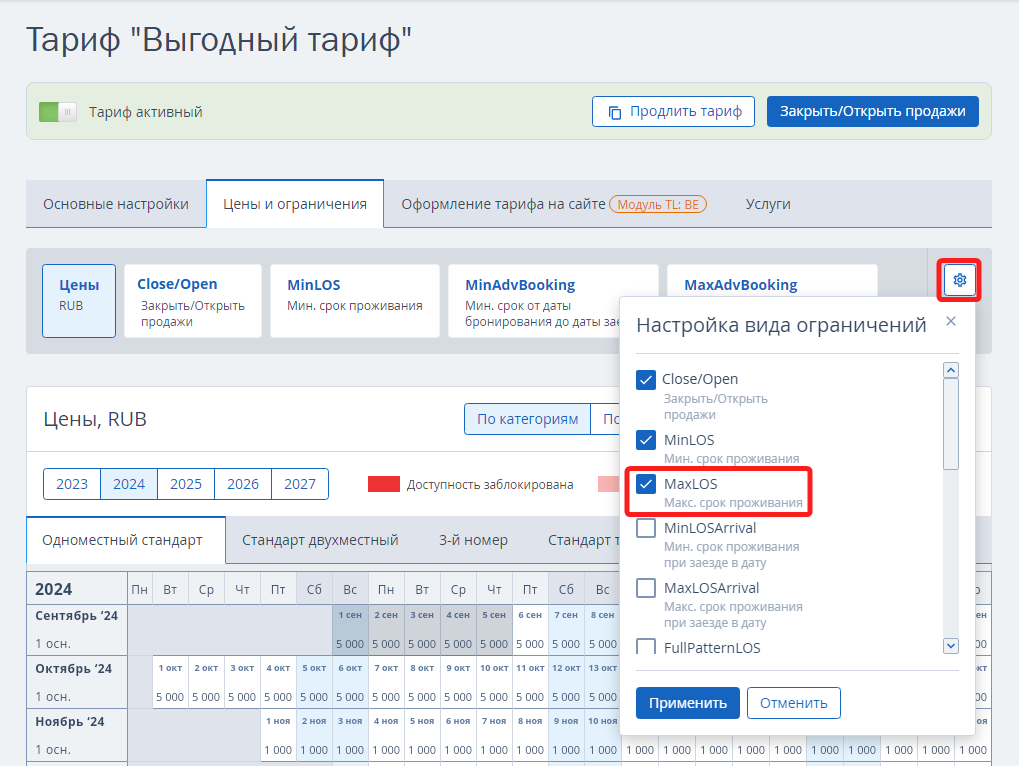Enable the MaxLOSArrival checkbox
Viewport: 1019px width, 766px height.
646,588
